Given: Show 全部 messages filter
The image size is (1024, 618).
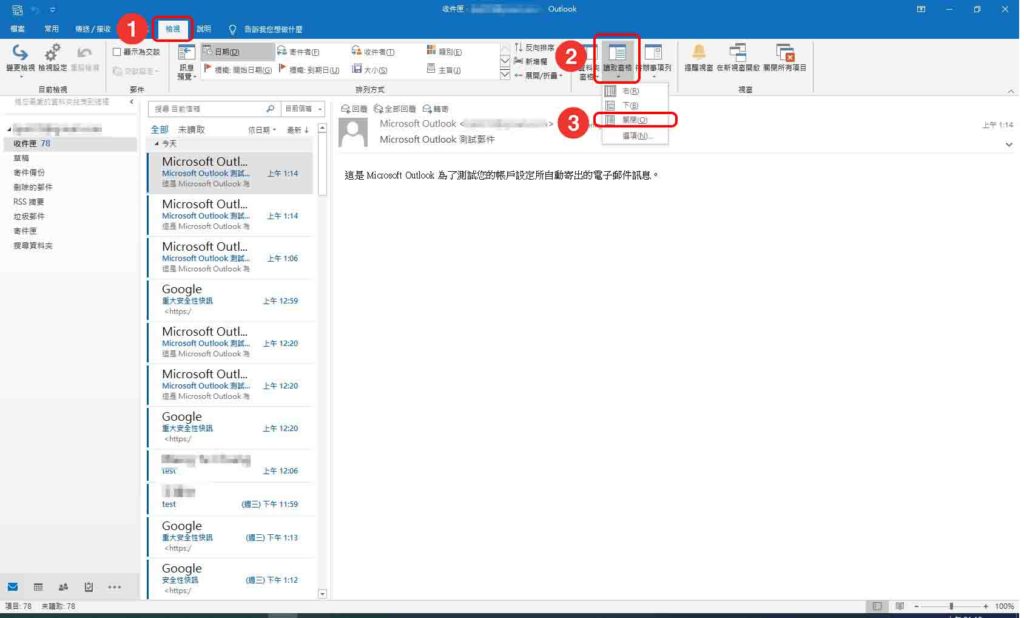Looking at the screenshot, I should [159, 129].
